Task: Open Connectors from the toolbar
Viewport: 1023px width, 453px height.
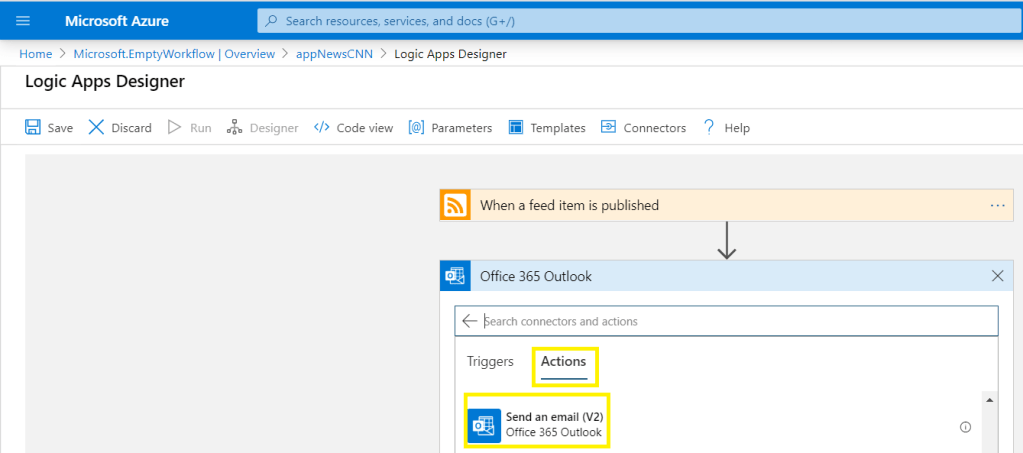Action: pyautogui.click(x=643, y=128)
